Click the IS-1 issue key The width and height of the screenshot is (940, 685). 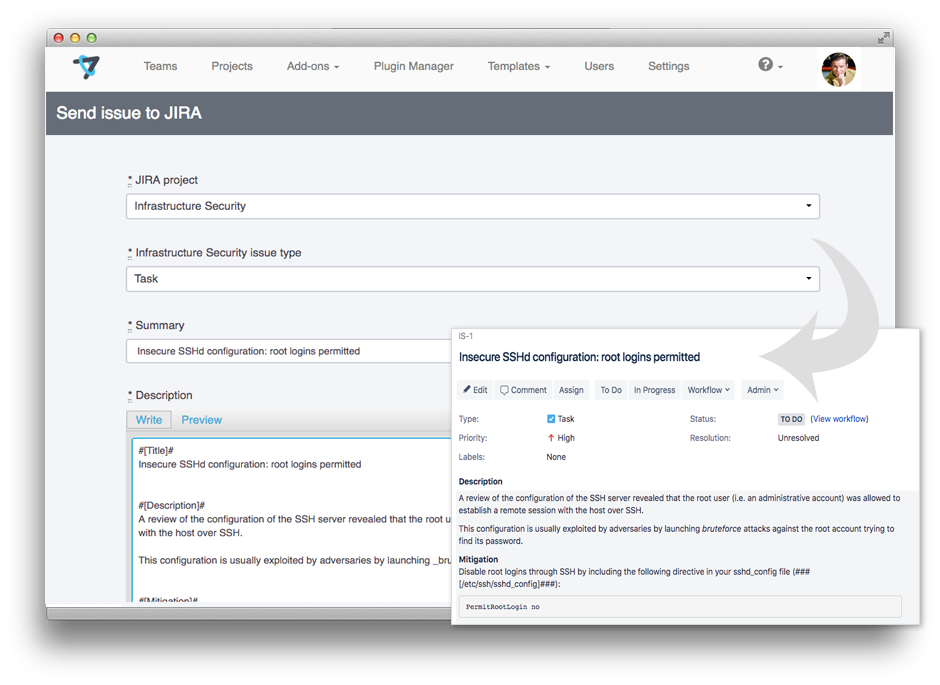(x=465, y=336)
